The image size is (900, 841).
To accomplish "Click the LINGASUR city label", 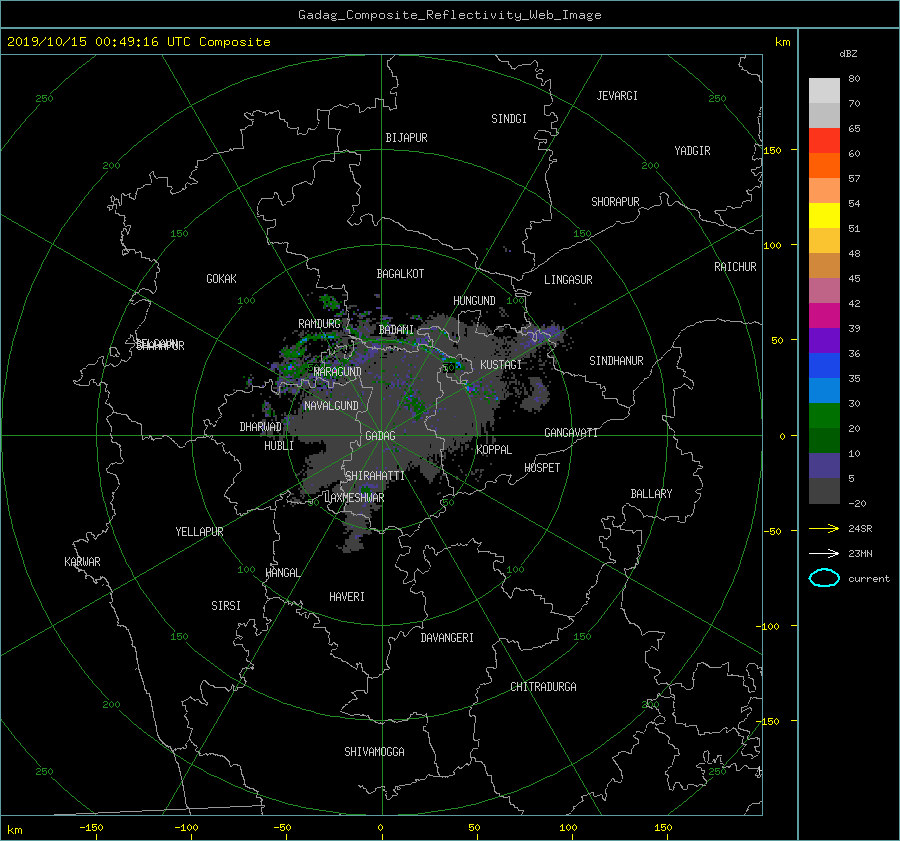I will tap(568, 280).
